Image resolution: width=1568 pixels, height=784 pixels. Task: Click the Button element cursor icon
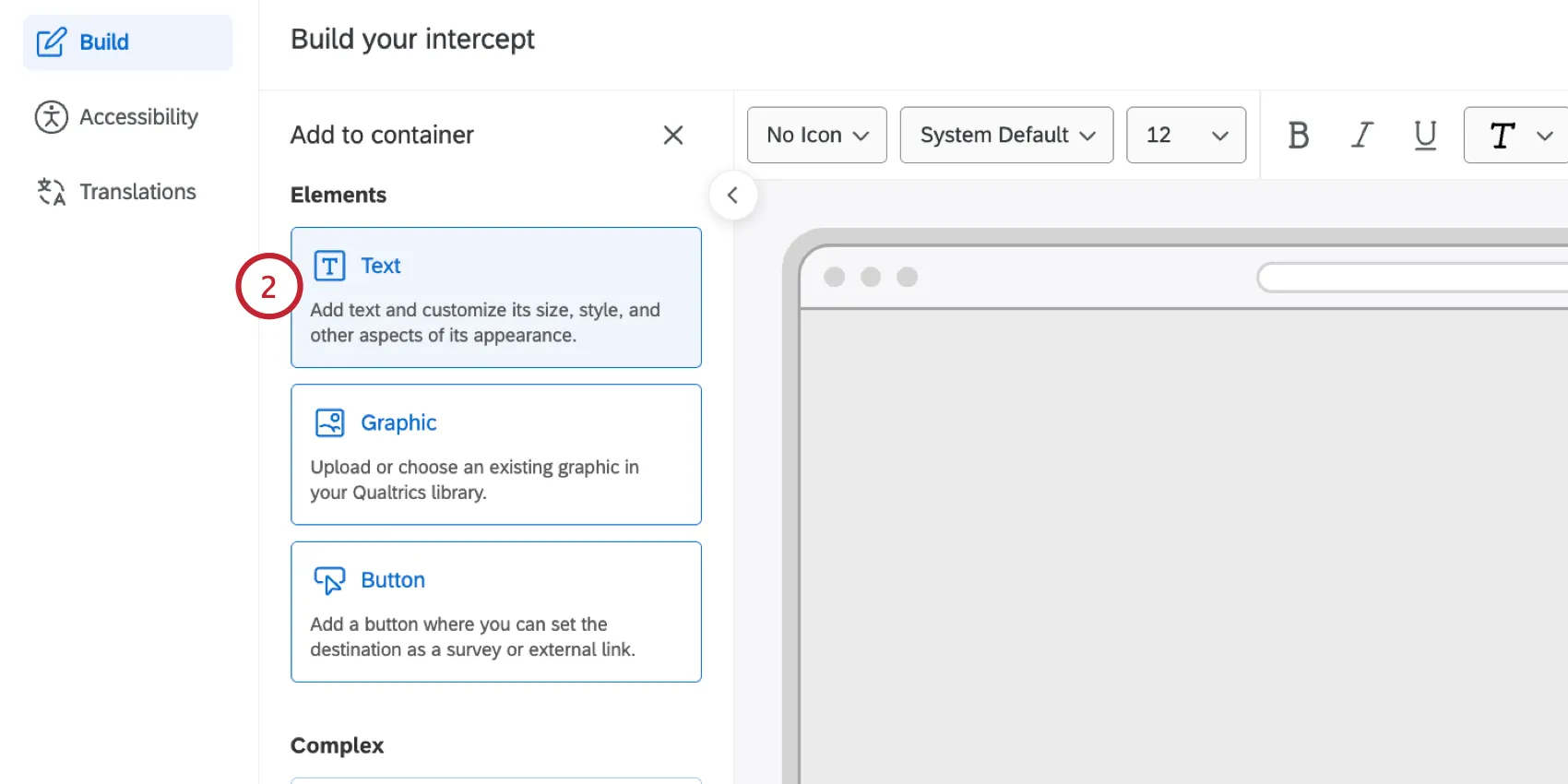click(330, 580)
